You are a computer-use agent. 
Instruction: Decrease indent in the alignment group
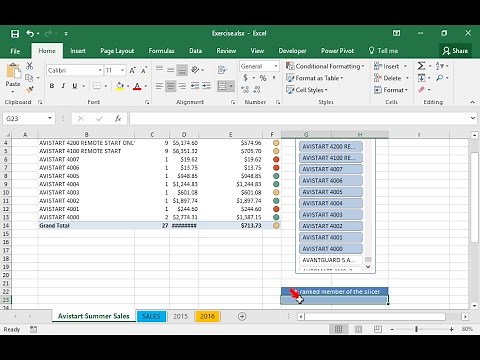195,86
